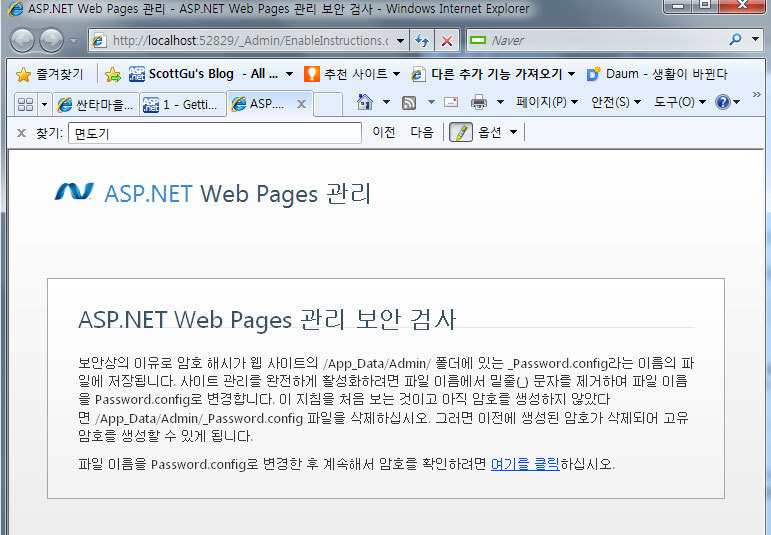Click the RSS feeds icon

(409, 102)
